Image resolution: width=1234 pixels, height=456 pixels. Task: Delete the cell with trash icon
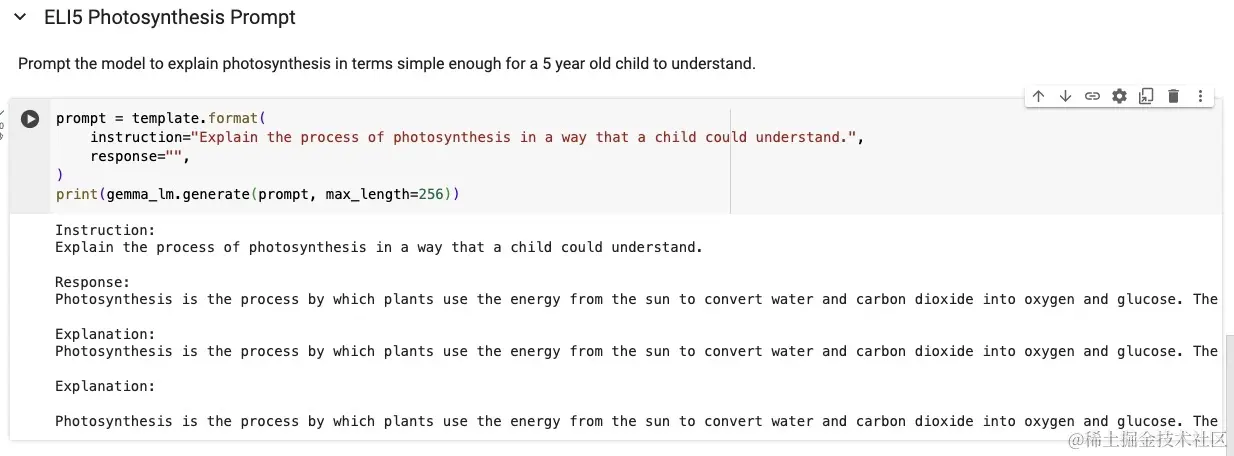pos(1173,96)
